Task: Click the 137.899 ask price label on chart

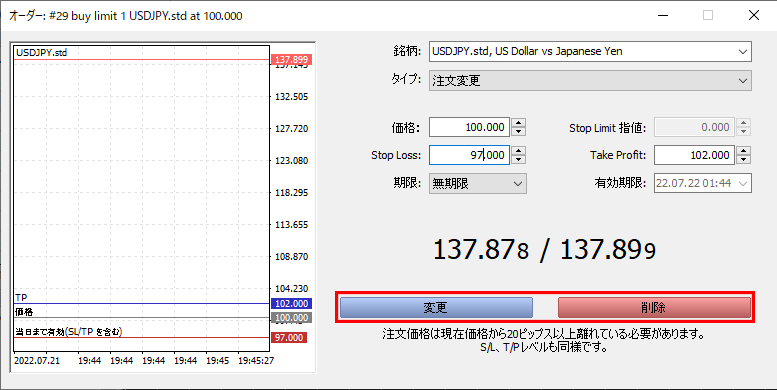Action: 291,60
